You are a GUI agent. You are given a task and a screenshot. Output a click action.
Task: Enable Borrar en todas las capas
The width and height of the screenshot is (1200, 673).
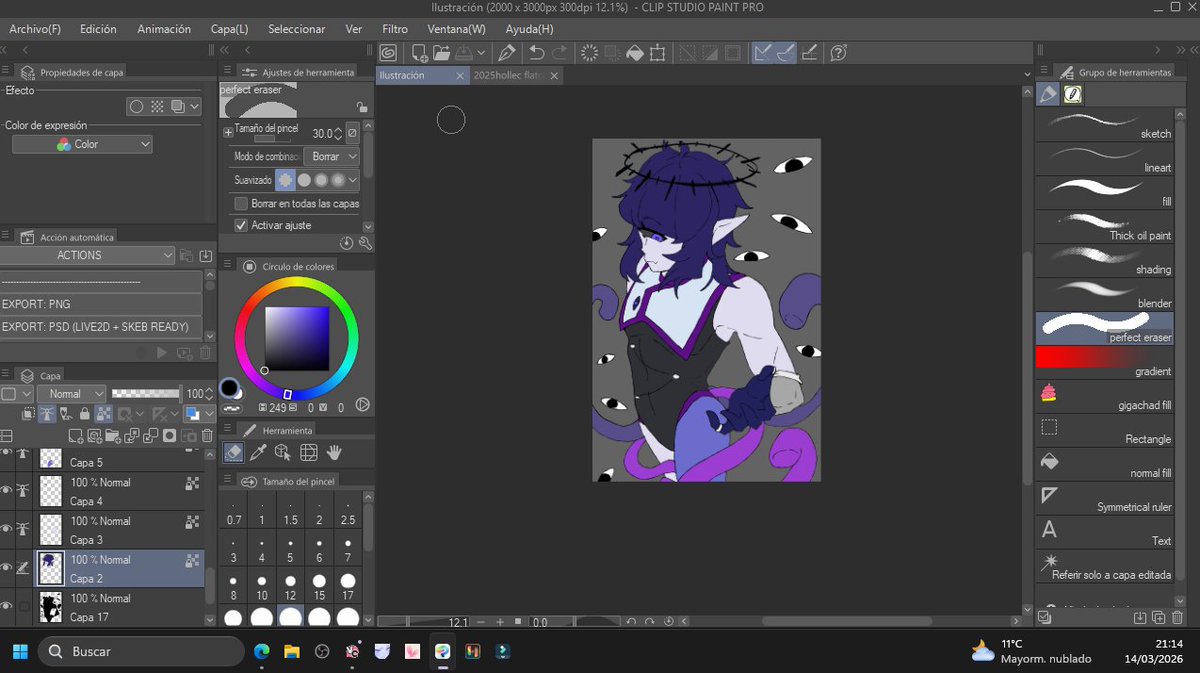240,203
